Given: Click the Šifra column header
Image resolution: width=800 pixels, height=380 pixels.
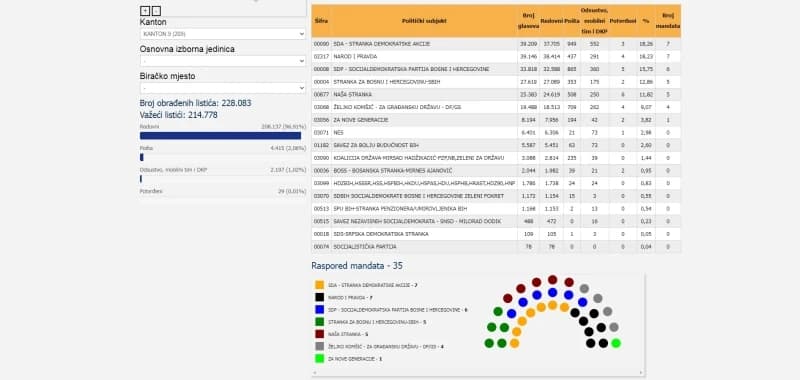Looking at the screenshot, I should (x=321, y=21).
